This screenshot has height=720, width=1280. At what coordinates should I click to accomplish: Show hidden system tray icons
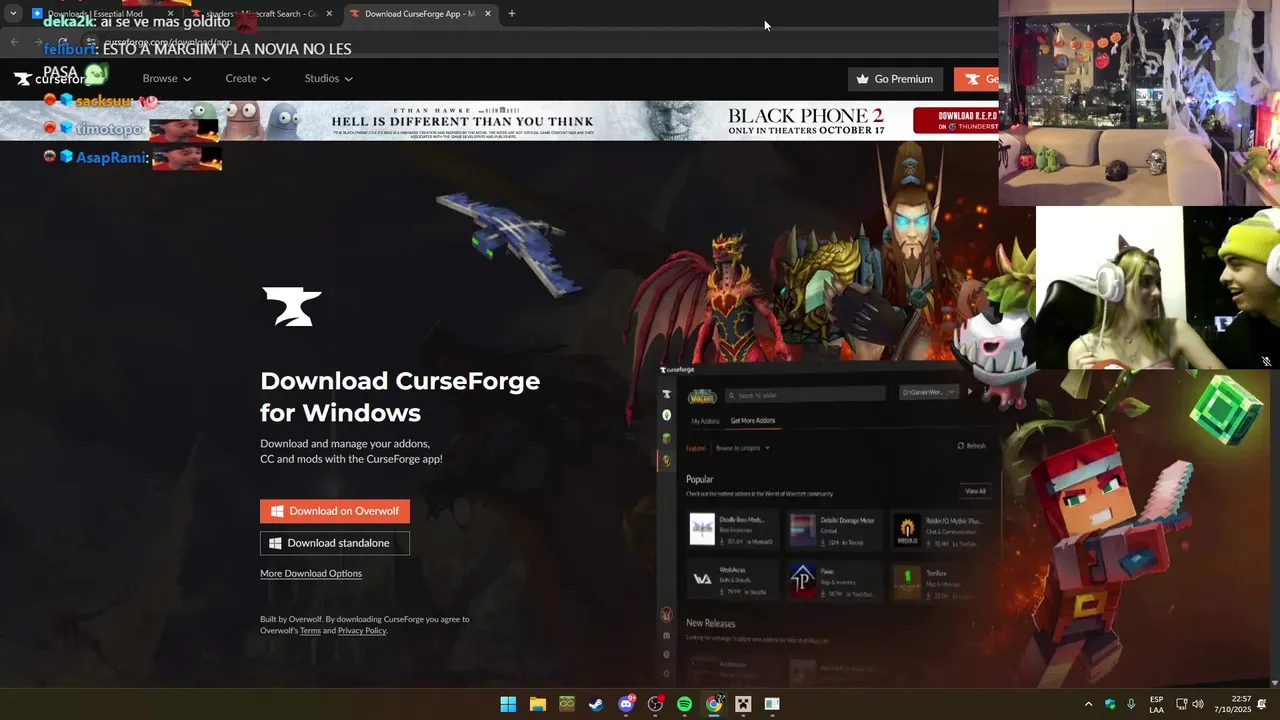click(x=1089, y=704)
